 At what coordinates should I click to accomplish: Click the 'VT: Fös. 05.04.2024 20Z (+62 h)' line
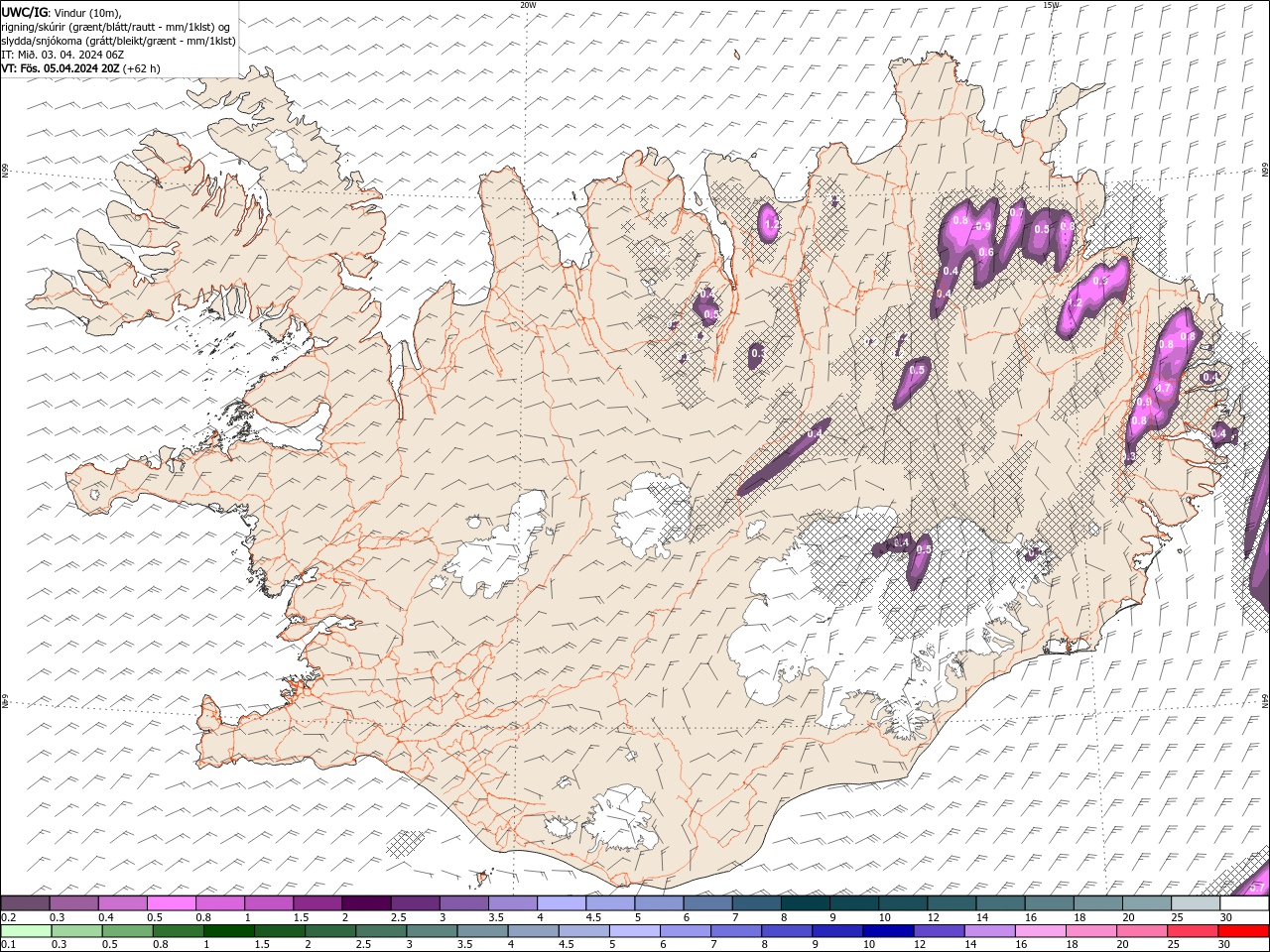81,68
